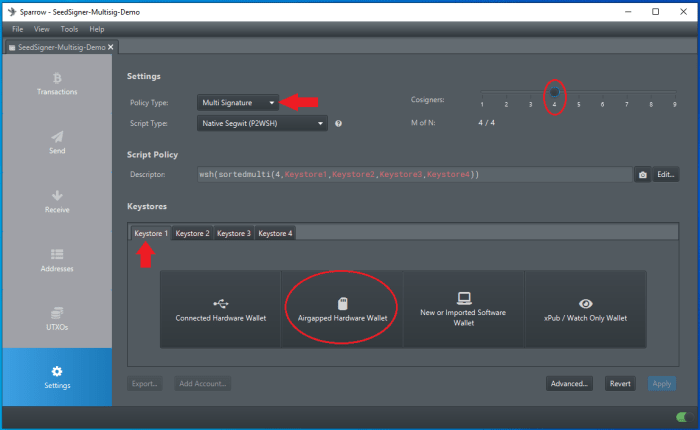Select Airgapped Hardware Wallet
Viewport: 700px width, 430px height.
tap(342, 308)
